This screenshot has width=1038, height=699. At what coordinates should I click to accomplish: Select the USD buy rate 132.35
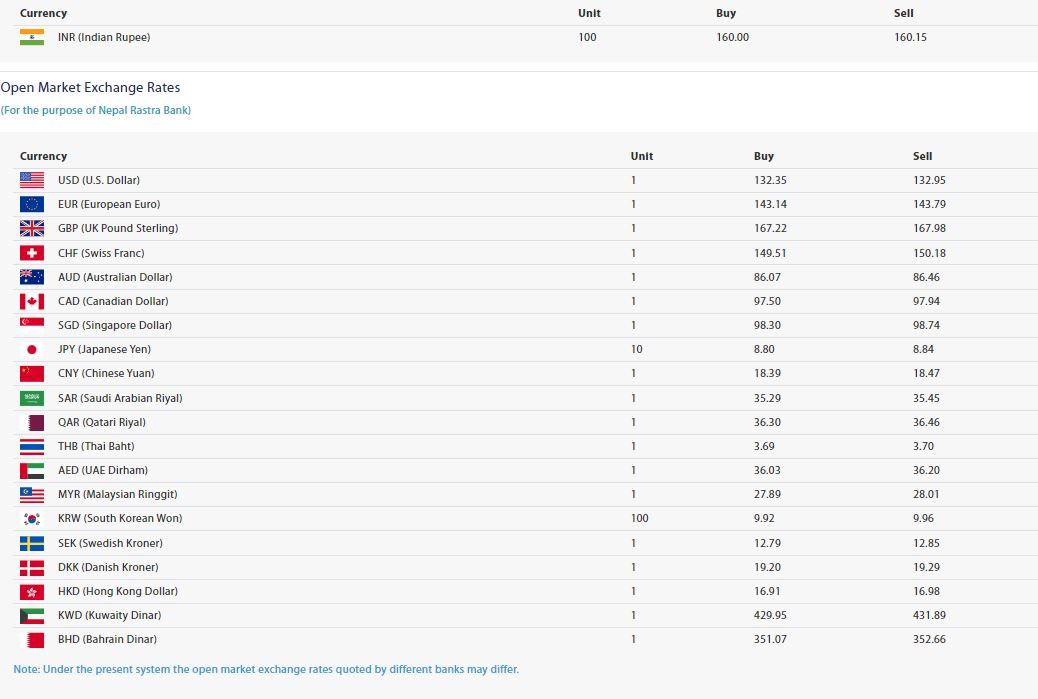(x=770, y=180)
